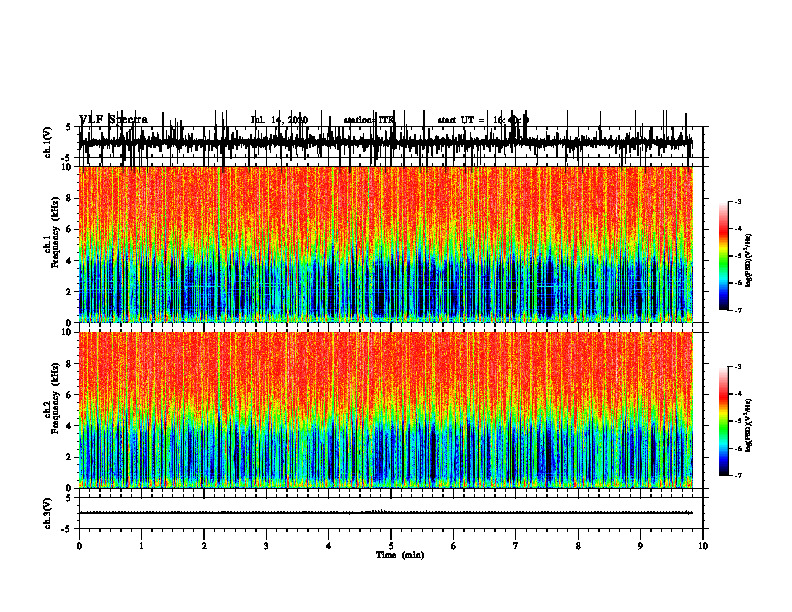Viewport: 792px width, 612px height.
Task: Select the date text 'Jul 14, 2010'
Action: (279, 120)
